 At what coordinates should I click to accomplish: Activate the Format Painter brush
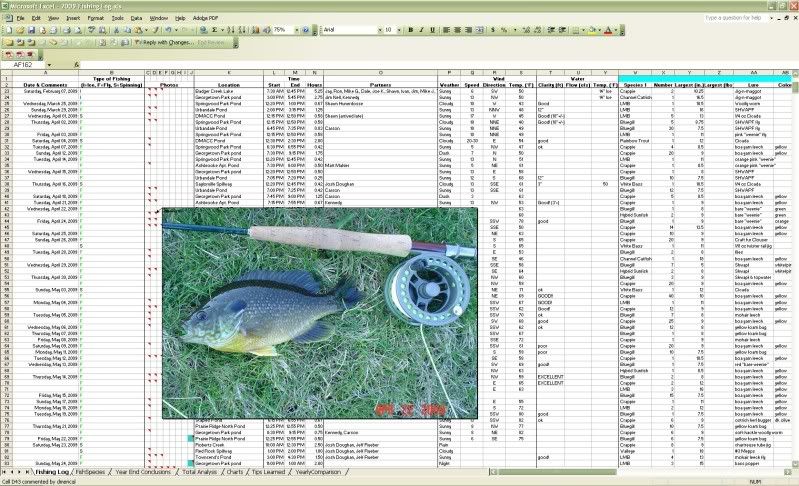coord(155,30)
